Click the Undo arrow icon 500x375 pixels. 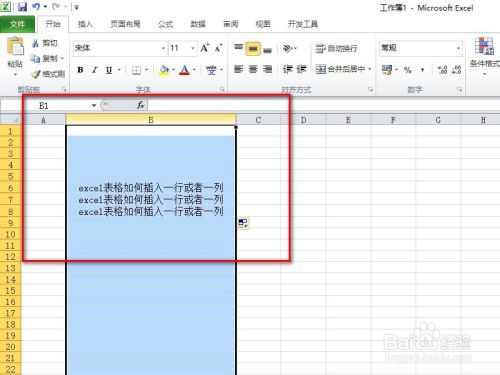[x=36, y=7]
